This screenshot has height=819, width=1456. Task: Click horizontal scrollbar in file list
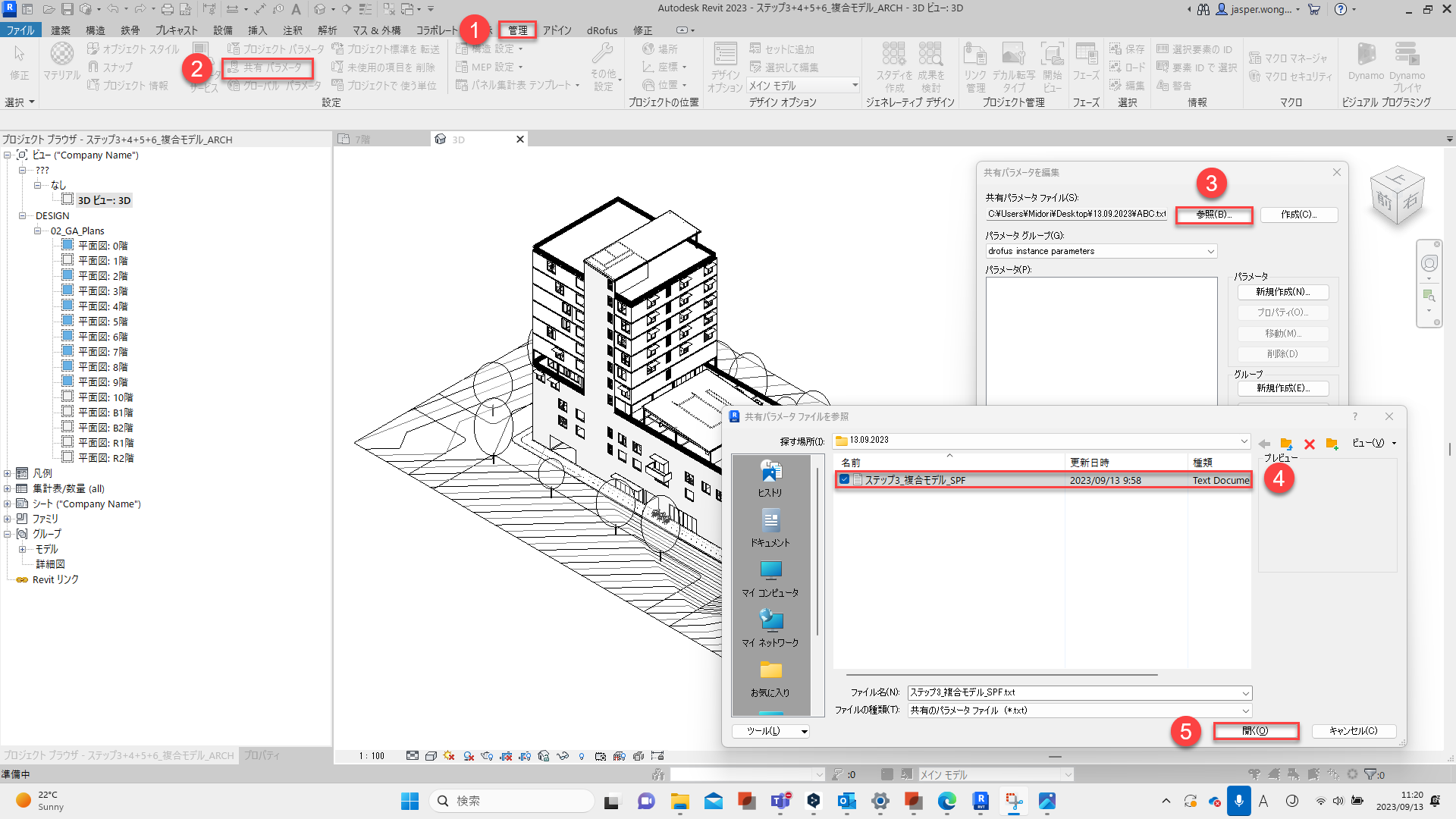[1001, 674]
